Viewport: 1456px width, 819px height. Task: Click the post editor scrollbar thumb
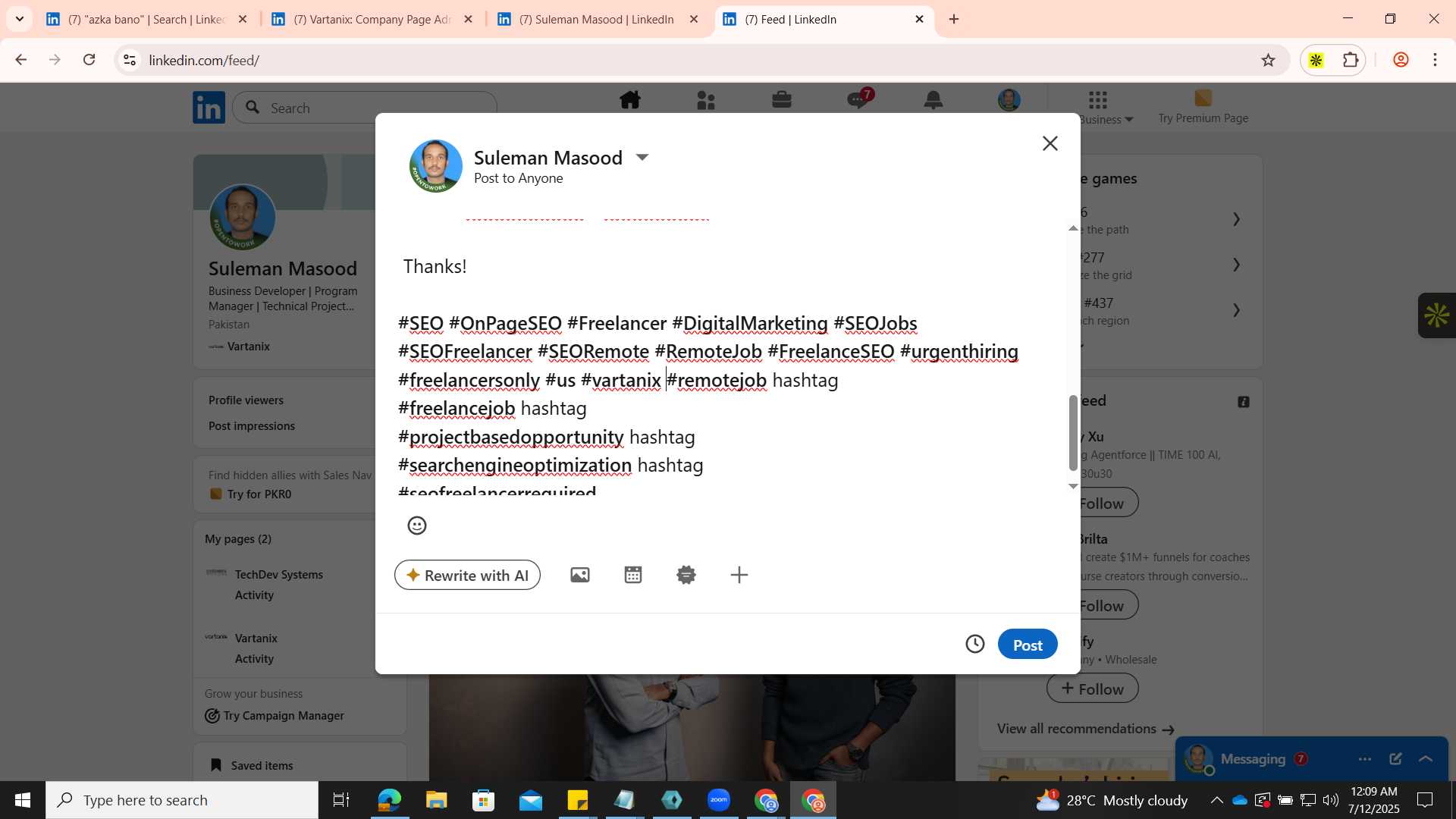[1073, 433]
